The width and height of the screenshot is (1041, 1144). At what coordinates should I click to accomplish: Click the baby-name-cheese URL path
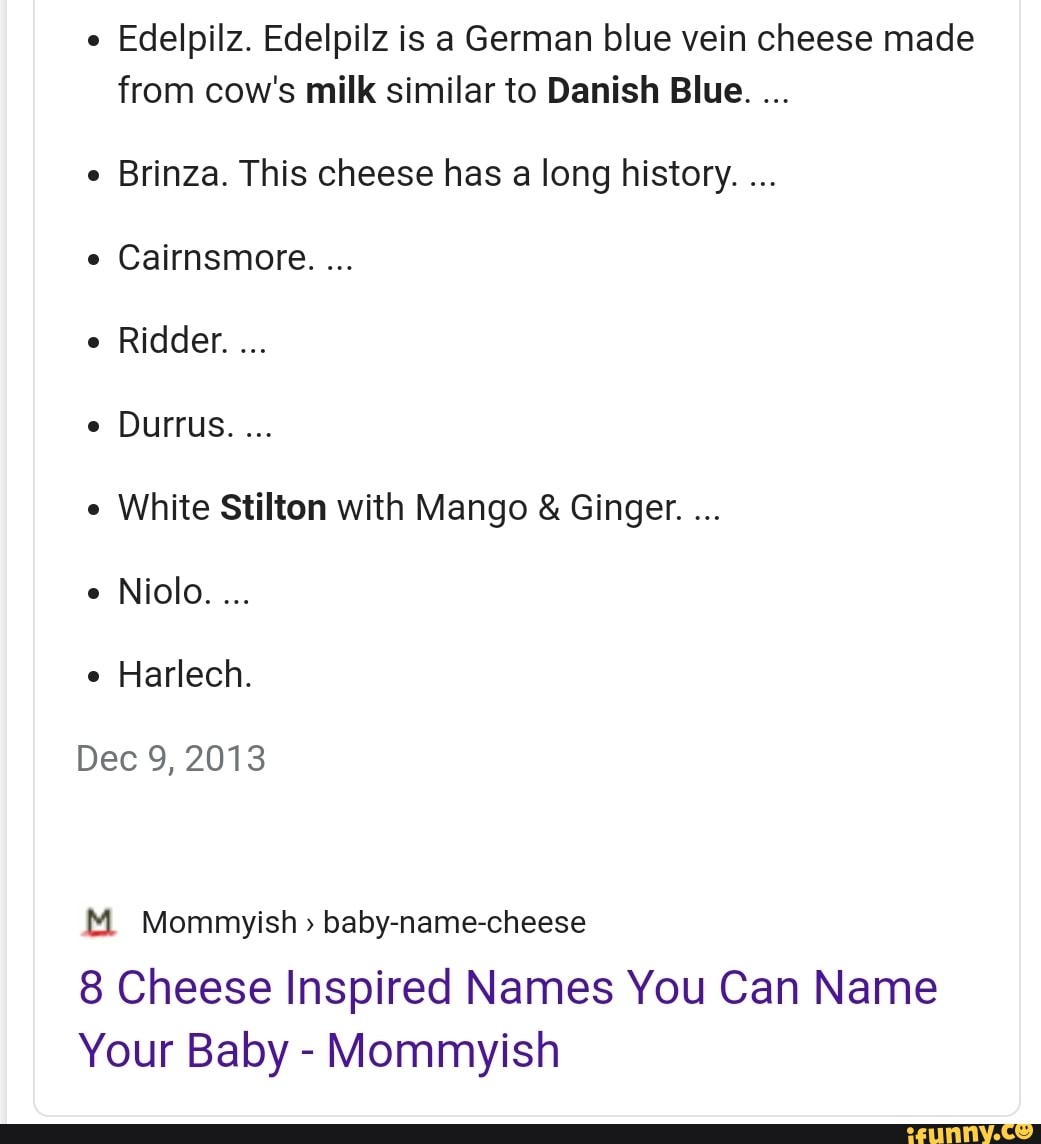pyautogui.click(x=454, y=922)
